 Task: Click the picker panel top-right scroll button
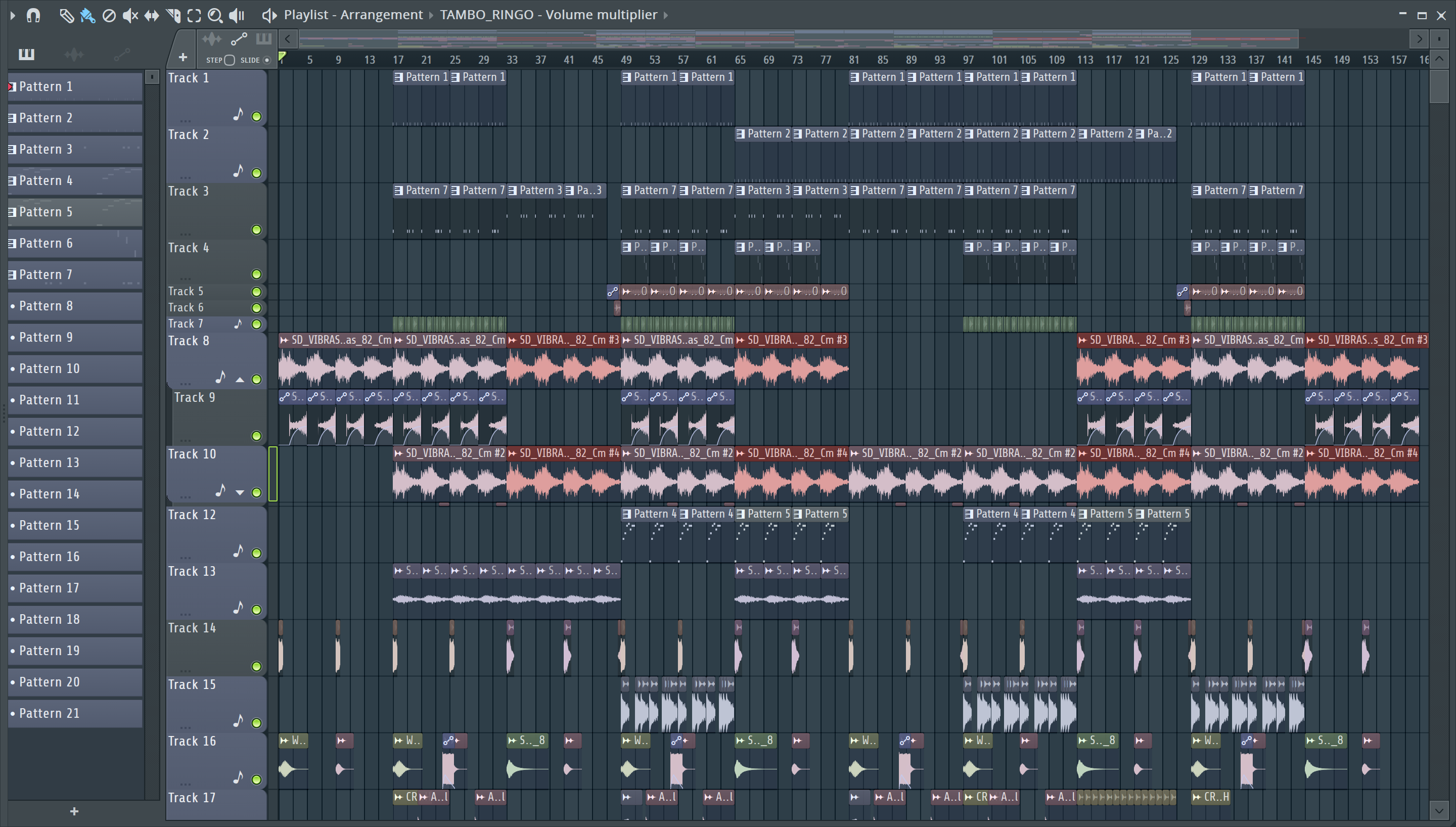(x=152, y=77)
